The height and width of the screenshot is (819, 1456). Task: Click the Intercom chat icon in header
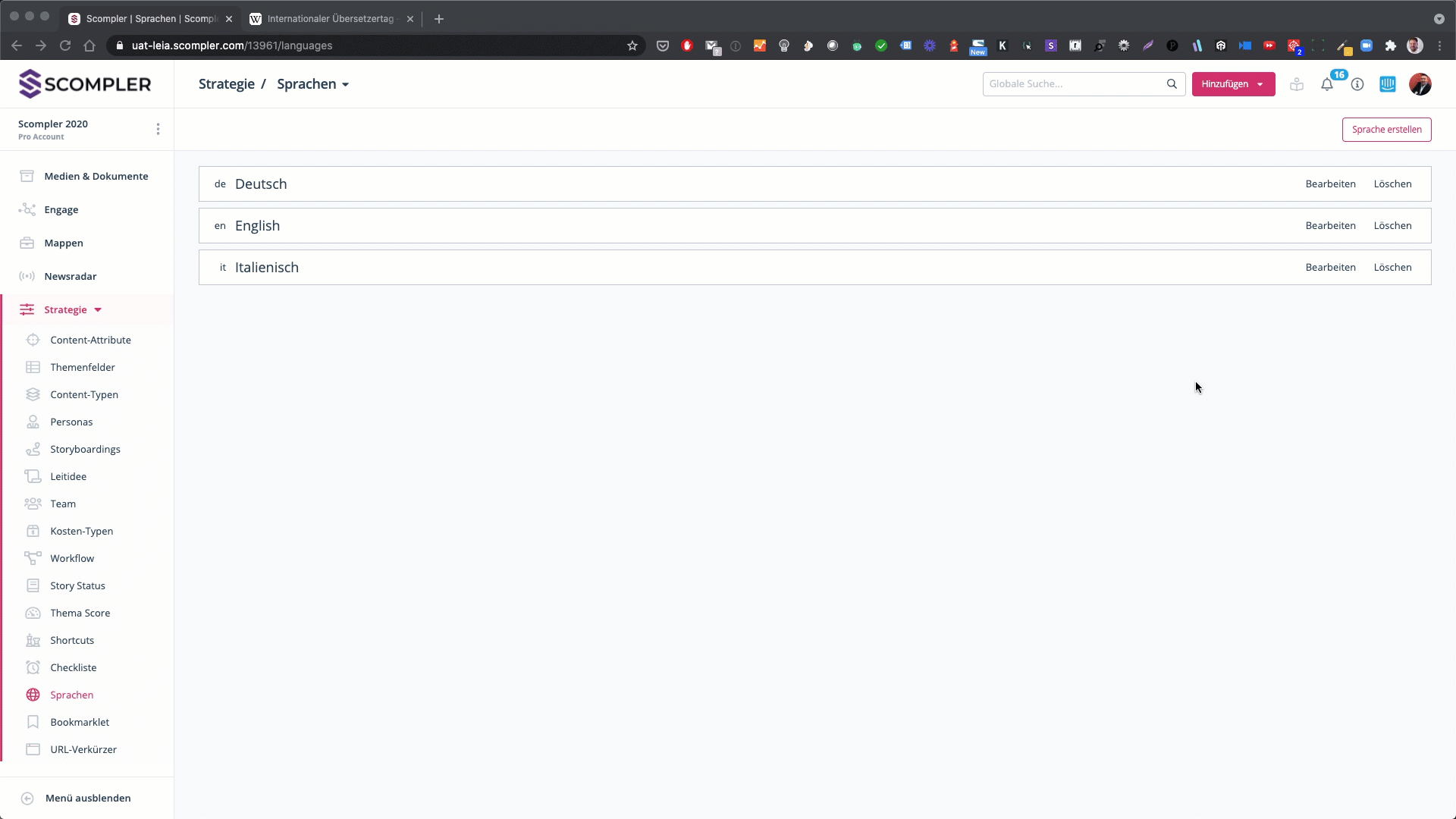[x=1388, y=84]
